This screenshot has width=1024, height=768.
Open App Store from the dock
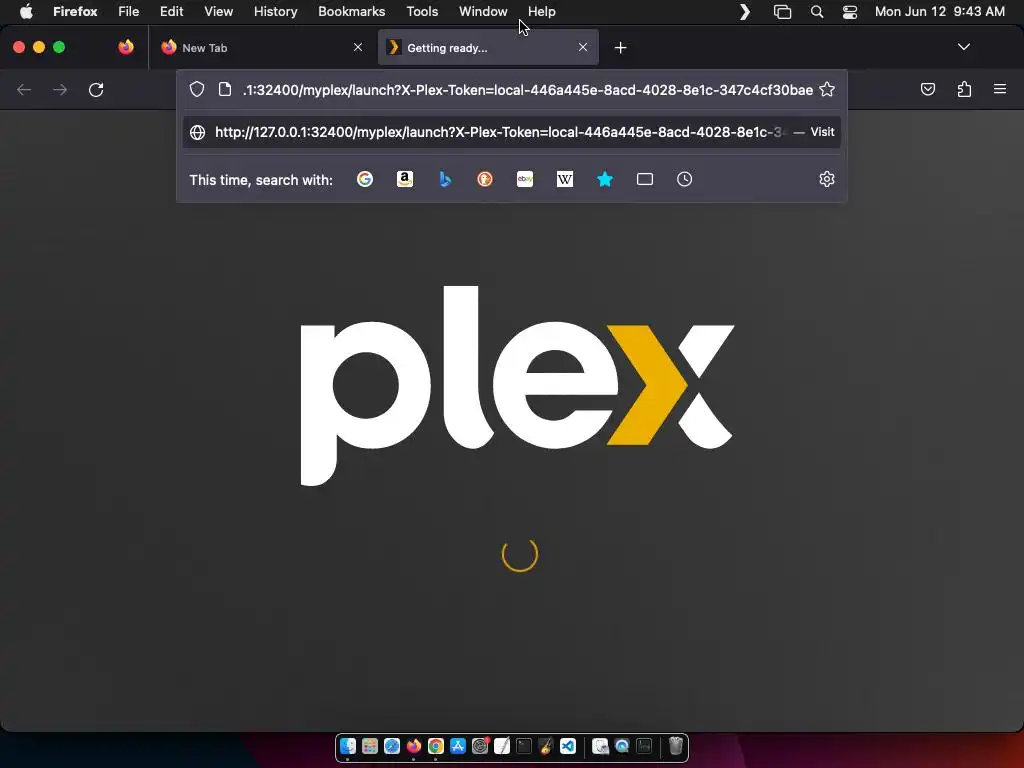458,746
